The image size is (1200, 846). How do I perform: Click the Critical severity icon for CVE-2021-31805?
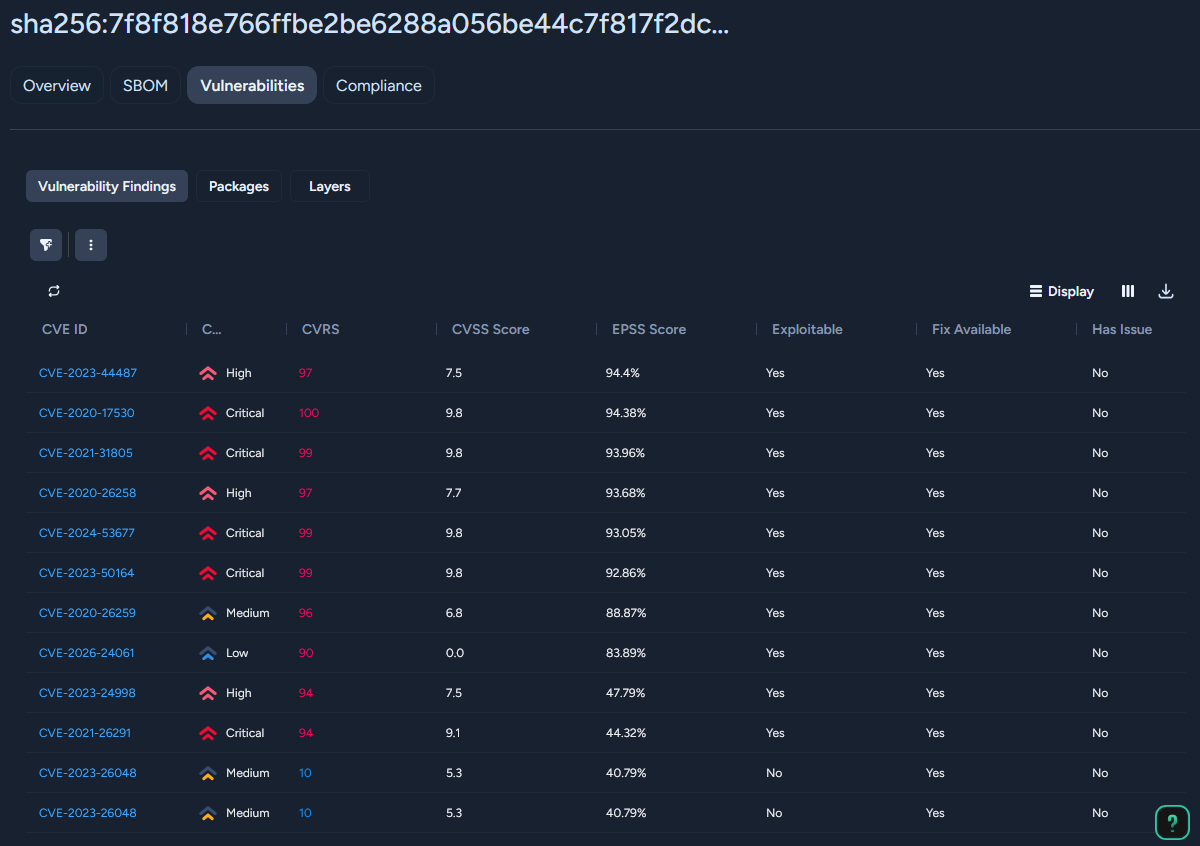click(208, 453)
